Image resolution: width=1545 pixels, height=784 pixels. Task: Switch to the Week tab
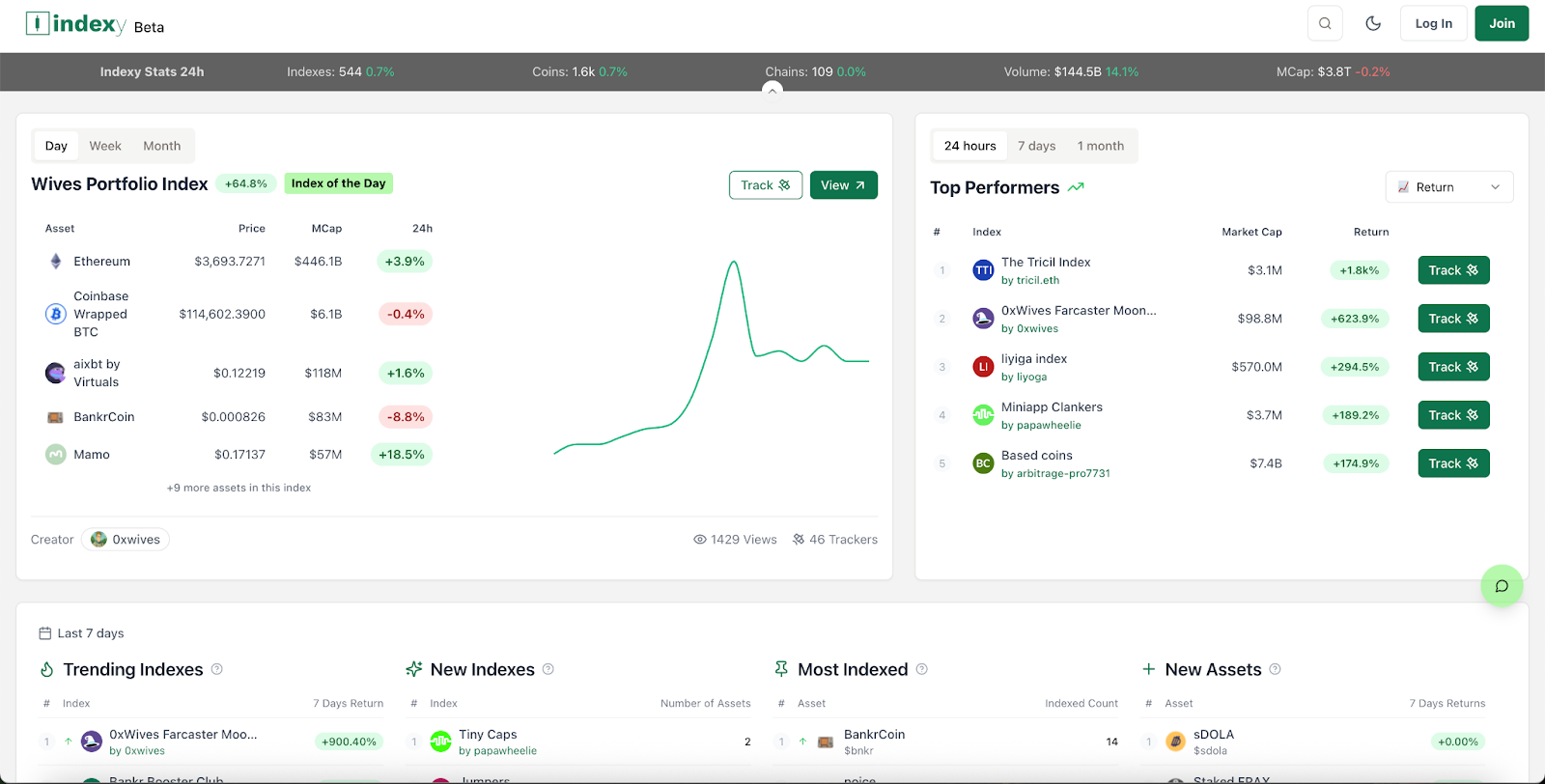(x=105, y=146)
